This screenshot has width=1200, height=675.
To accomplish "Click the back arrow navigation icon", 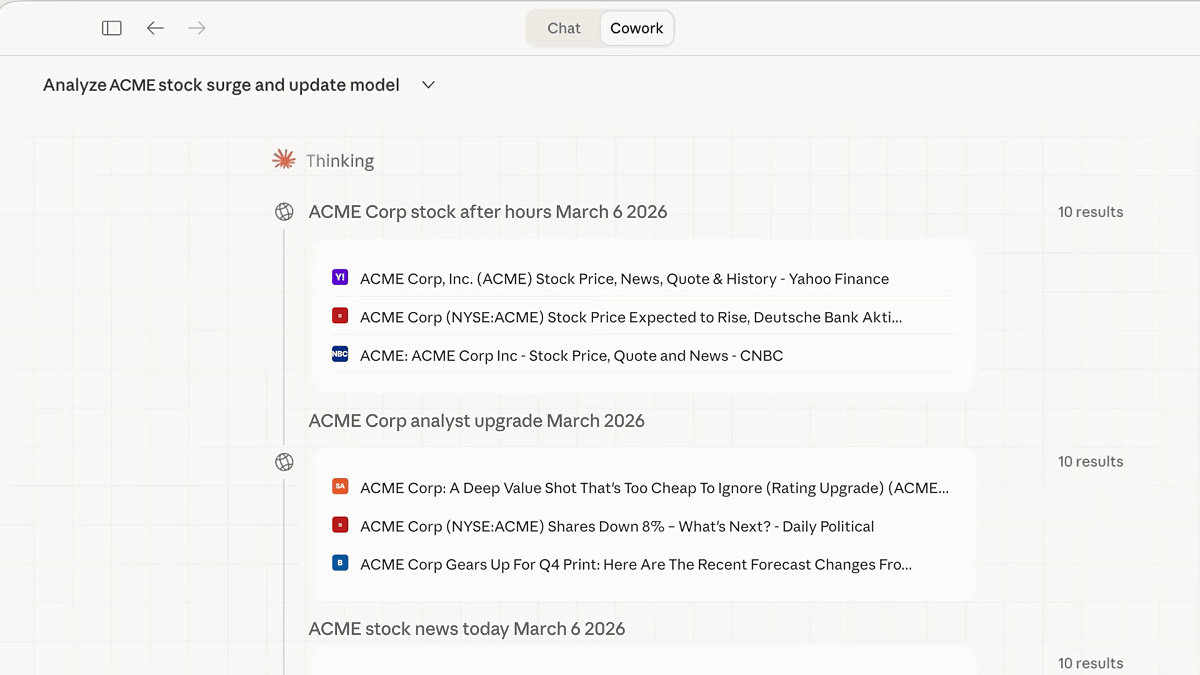I will pos(155,28).
